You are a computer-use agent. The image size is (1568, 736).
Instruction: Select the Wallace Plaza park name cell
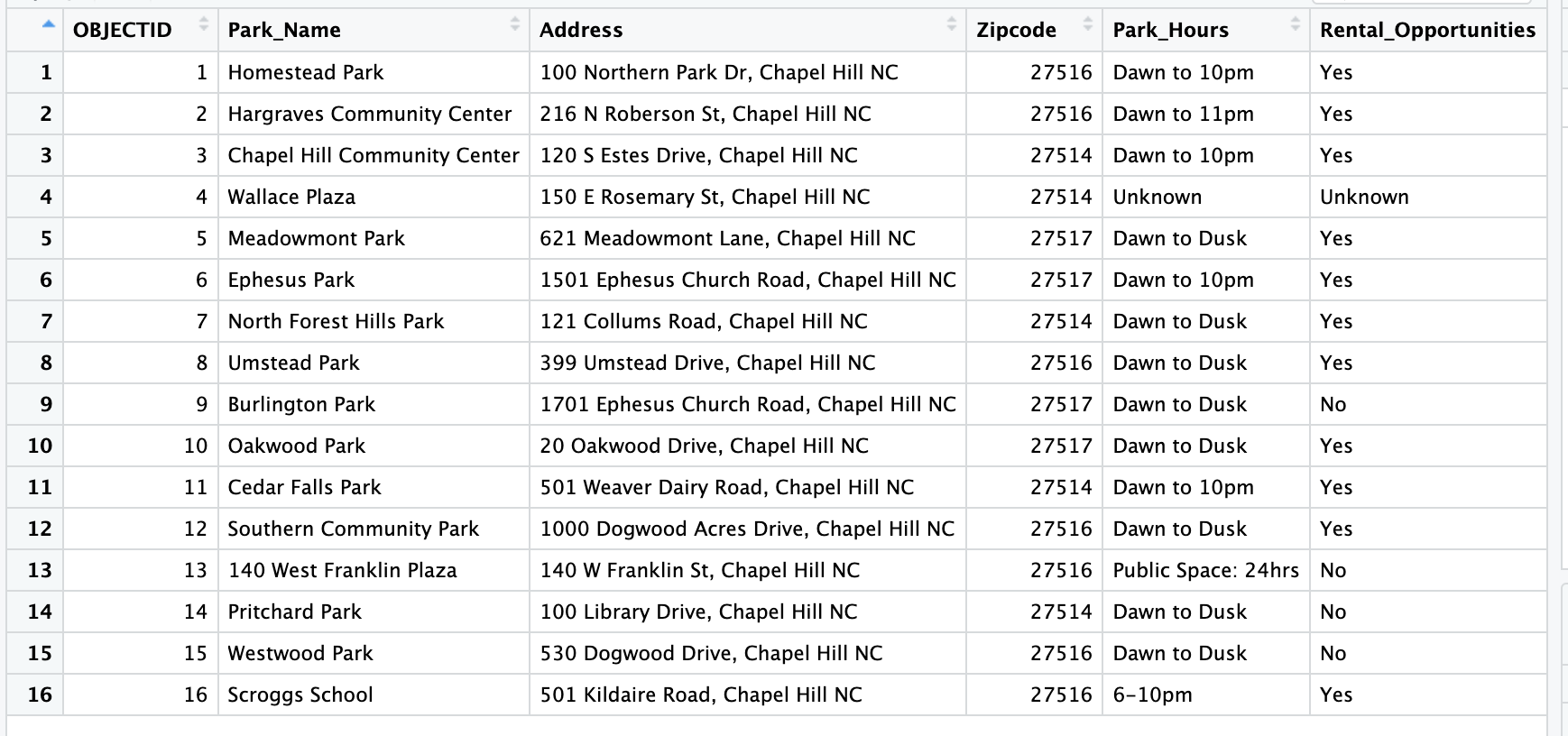291,197
